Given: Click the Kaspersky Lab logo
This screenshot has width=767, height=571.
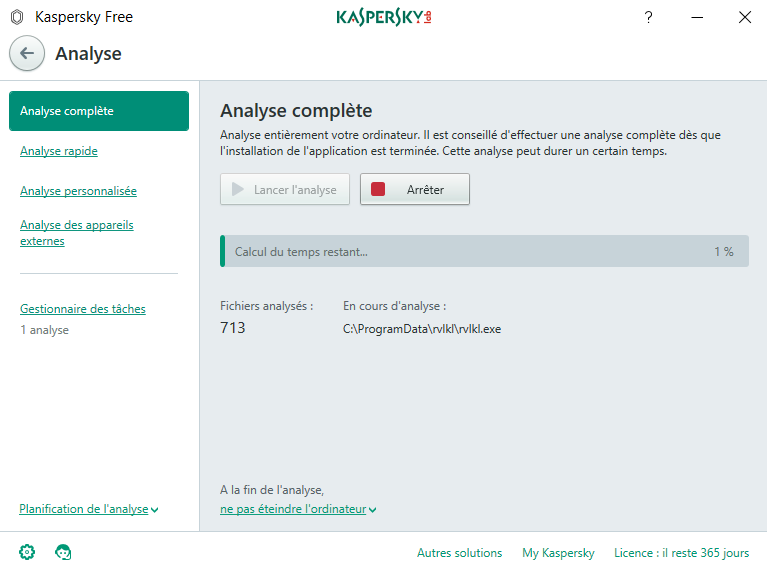Looking at the screenshot, I should coord(383,17).
